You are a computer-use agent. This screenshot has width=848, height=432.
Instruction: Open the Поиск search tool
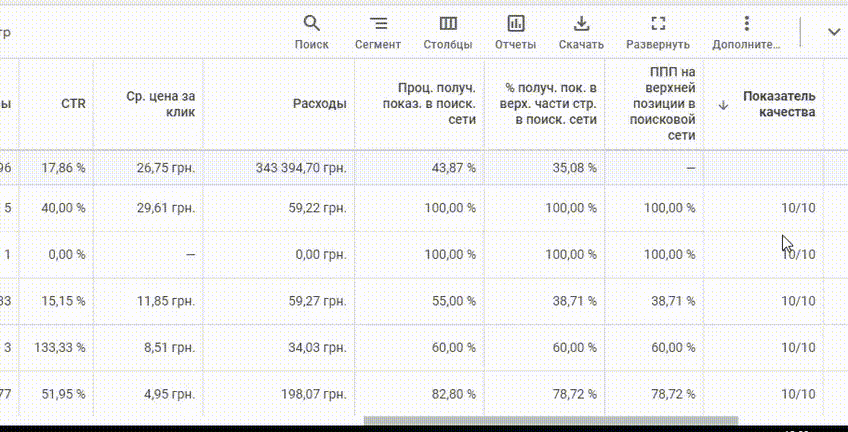tap(312, 32)
